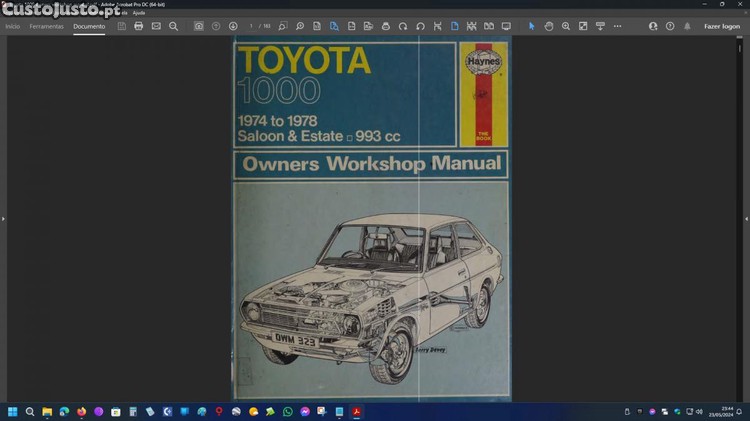Activate the hand pan tool

[548, 26]
